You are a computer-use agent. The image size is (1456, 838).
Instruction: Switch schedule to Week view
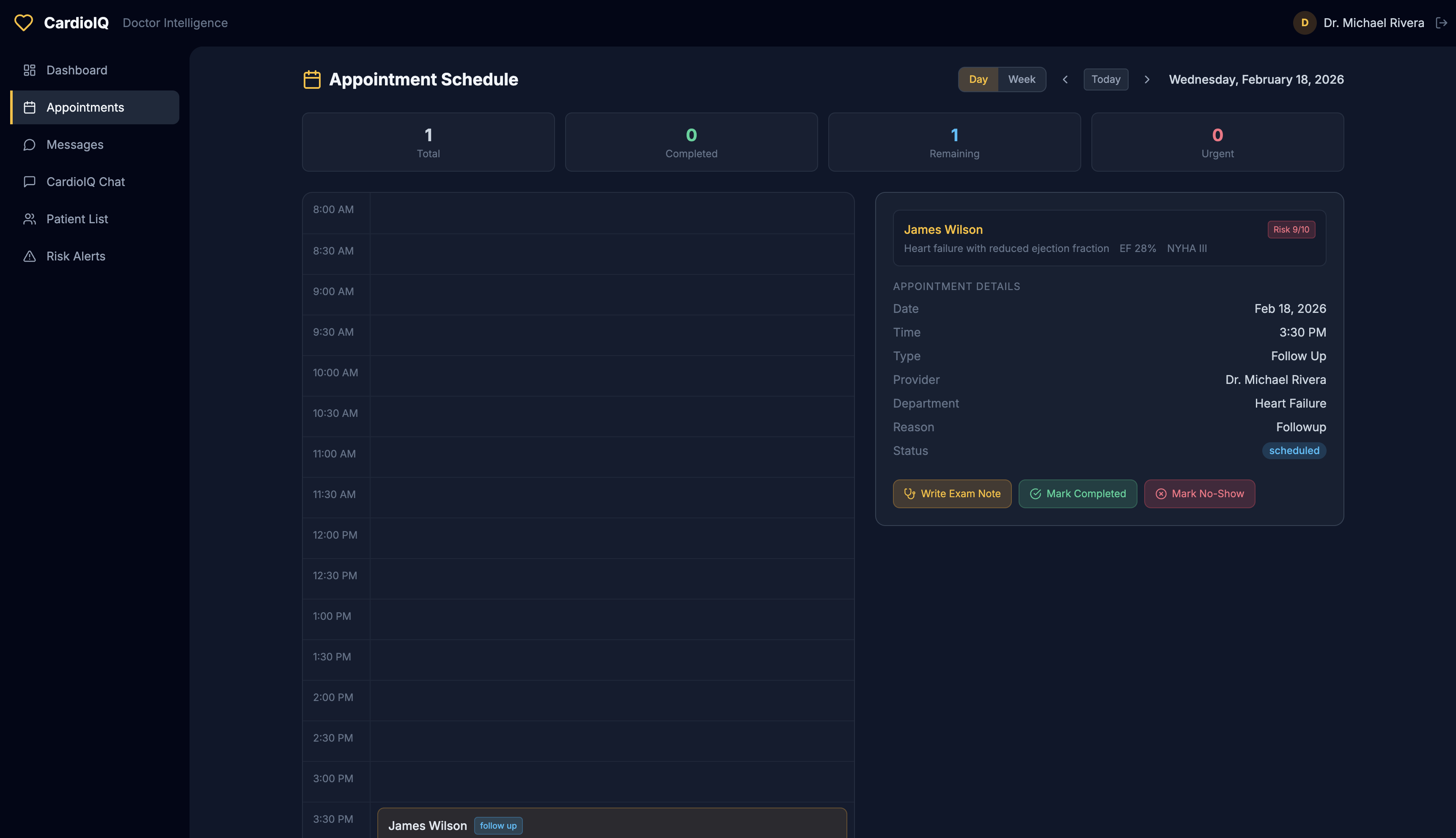click(1021, 79)
